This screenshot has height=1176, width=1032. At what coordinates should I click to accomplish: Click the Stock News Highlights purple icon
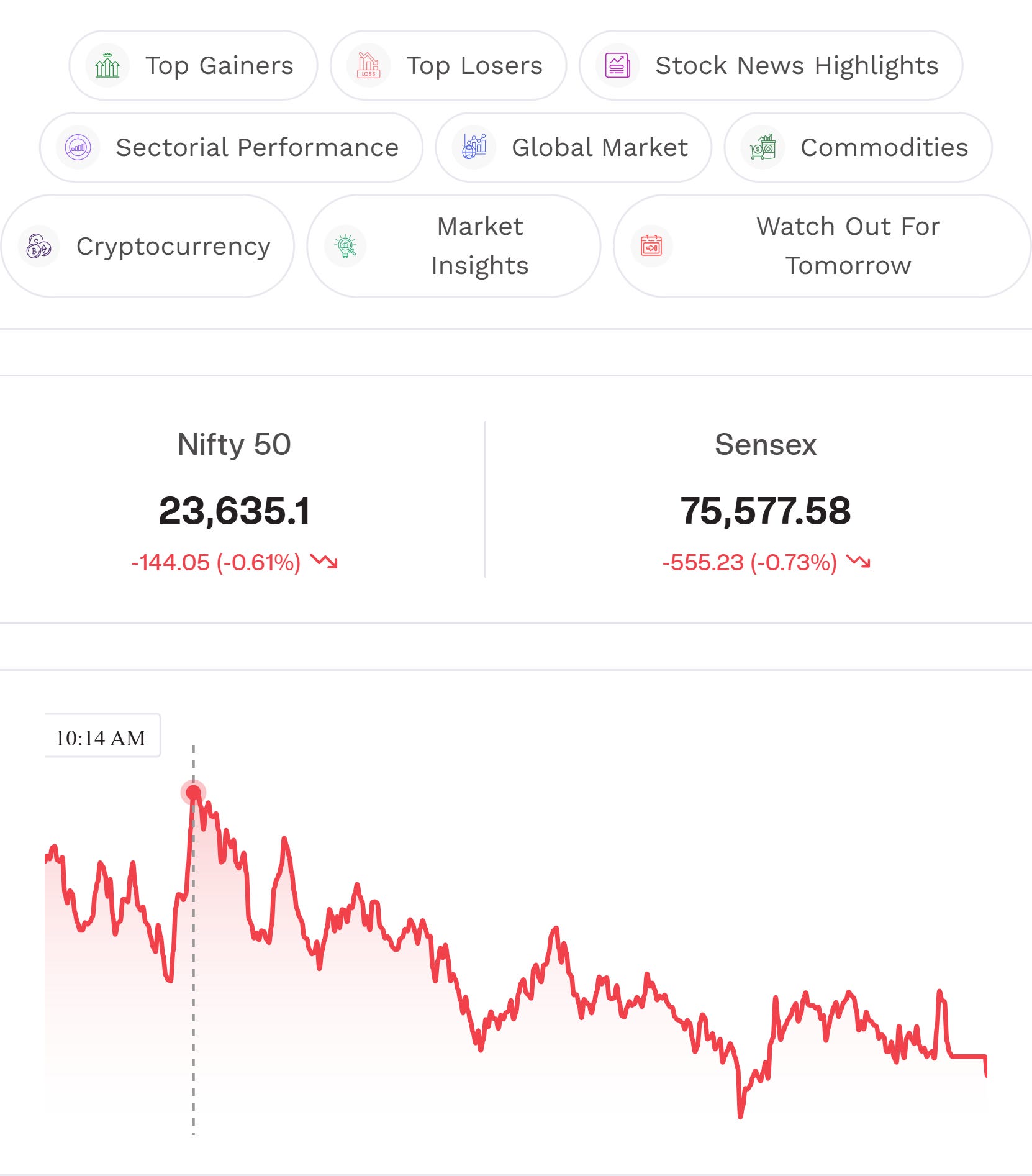click(617, 65)
